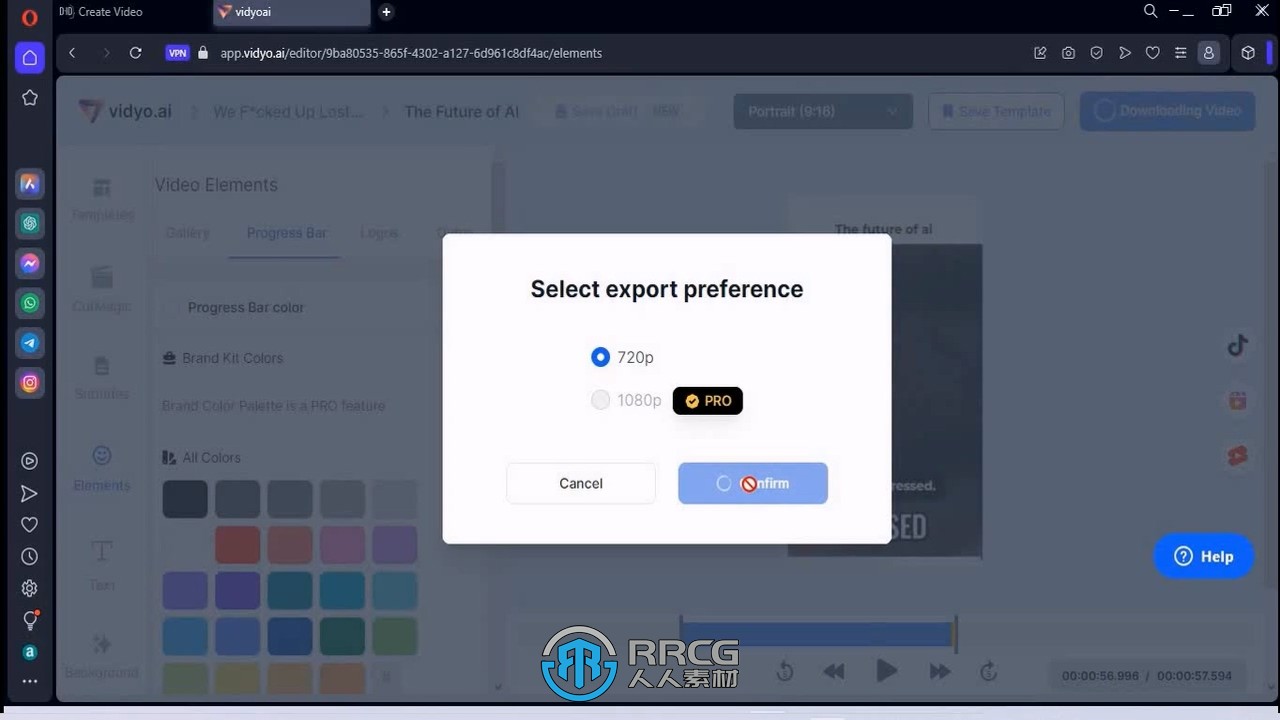
Task: Go back in browser history
Action: click(x=72, y=53)
